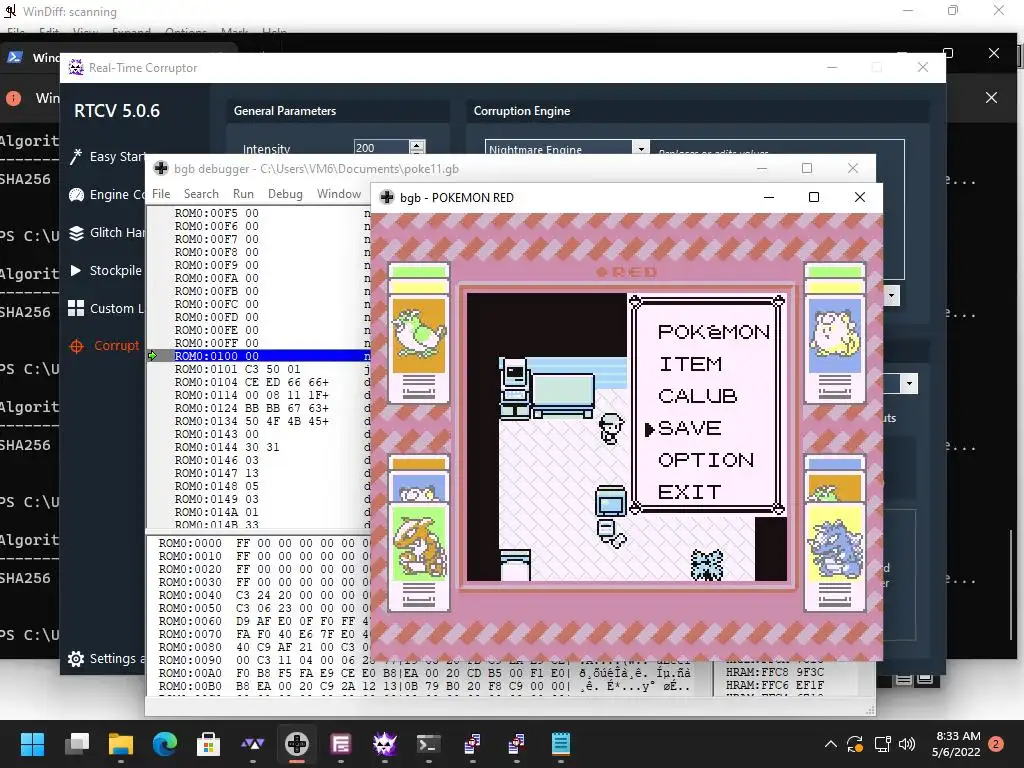1024x768 pixels.
Task: Close the Real-Time Corruptor window
Action: pyautogui.click(x=923, y=67)
